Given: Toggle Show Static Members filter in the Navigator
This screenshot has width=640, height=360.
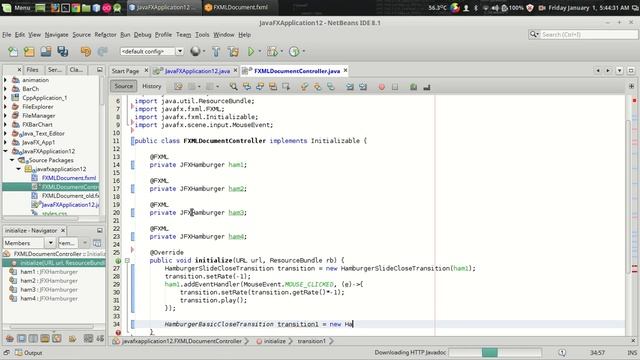Looking at the screenshot, I should coord(33,338).
